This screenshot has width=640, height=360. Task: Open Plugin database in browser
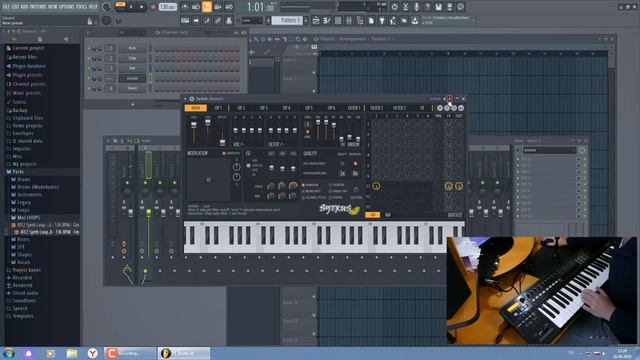click(29, 66)
